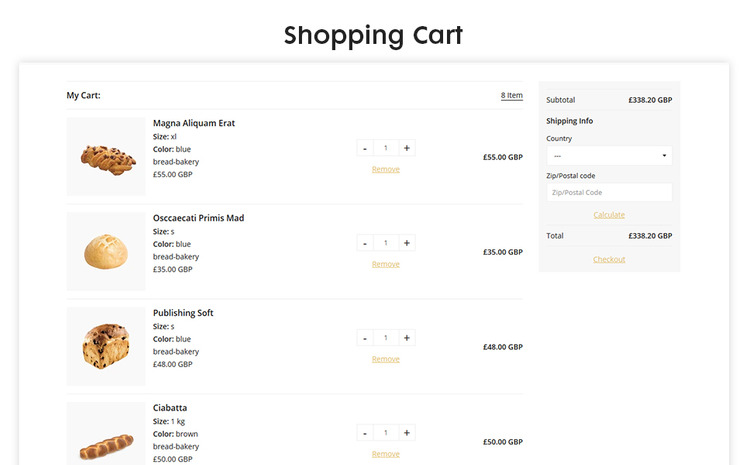The height and width of the screenshot is (465, 748).
Task: Proceed via the Checkout link
Action: coord(609,259)
